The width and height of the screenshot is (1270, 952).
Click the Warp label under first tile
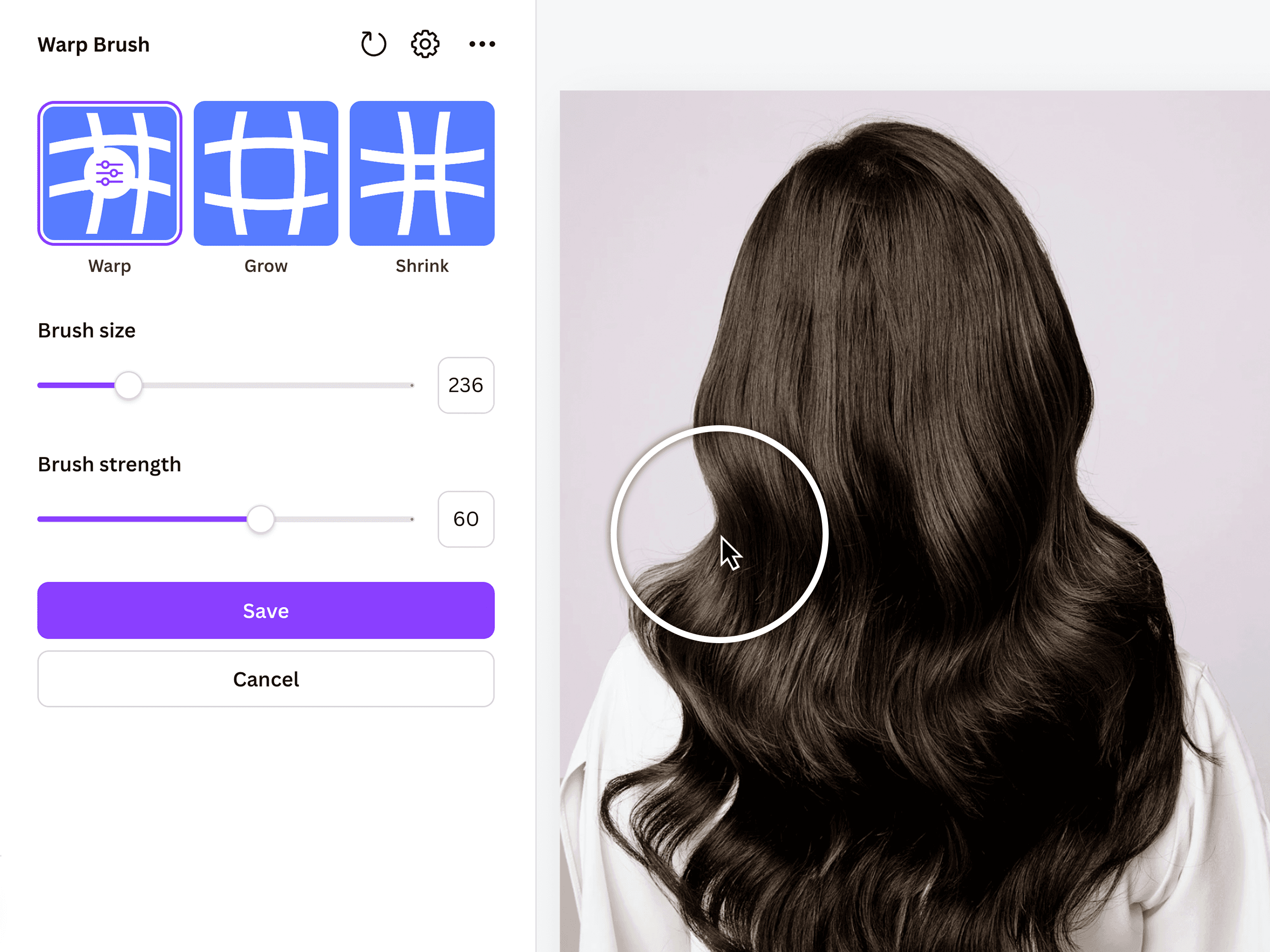coord(110,266)
